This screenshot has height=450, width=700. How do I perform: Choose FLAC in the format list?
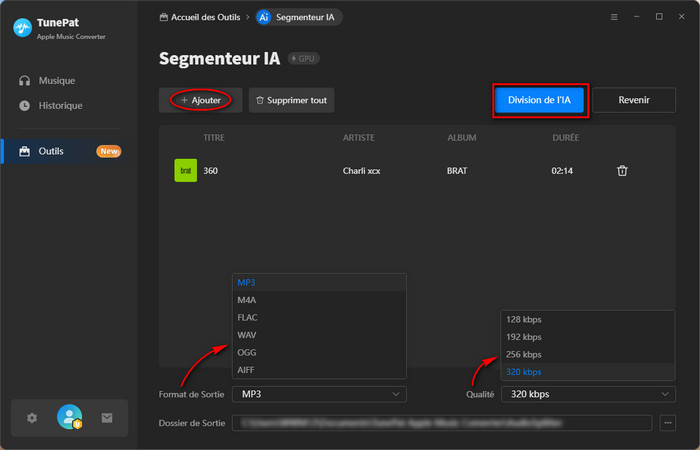pos(319,317)
